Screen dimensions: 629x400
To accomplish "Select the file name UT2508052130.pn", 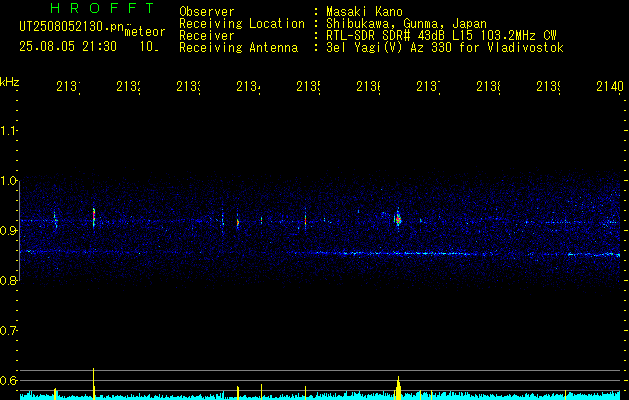I will (71, 27).
